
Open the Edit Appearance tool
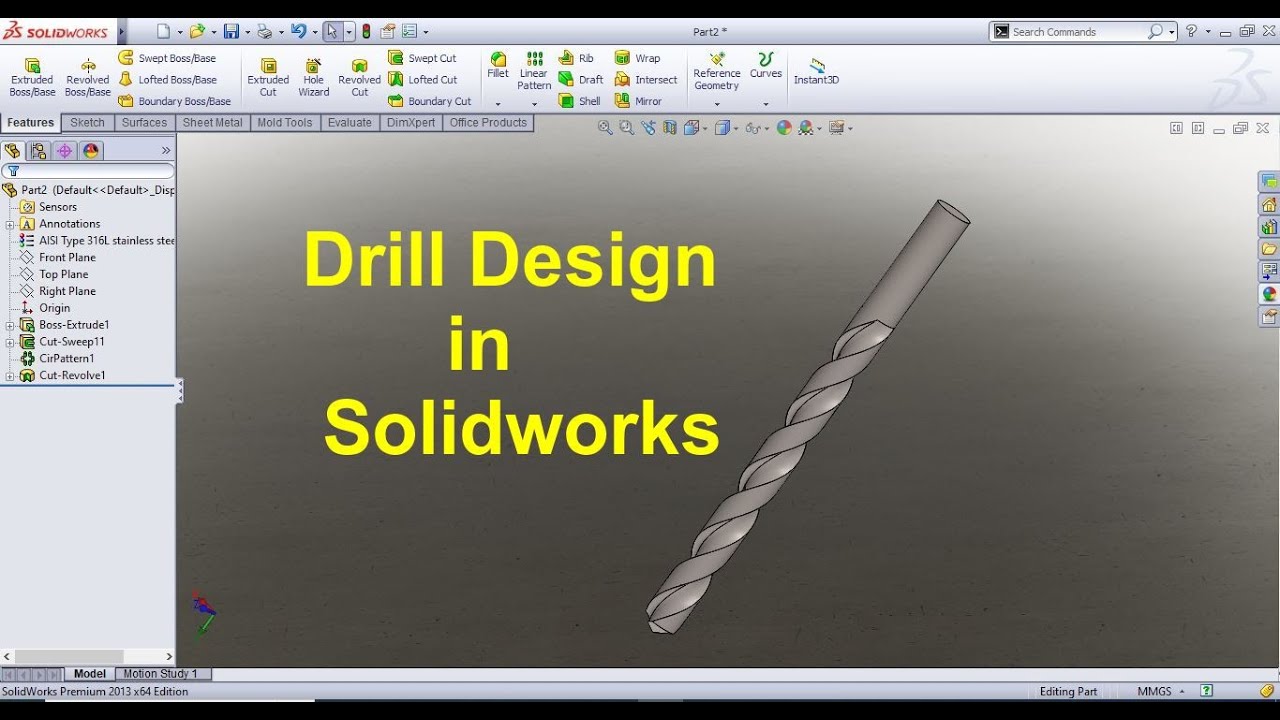784,128
